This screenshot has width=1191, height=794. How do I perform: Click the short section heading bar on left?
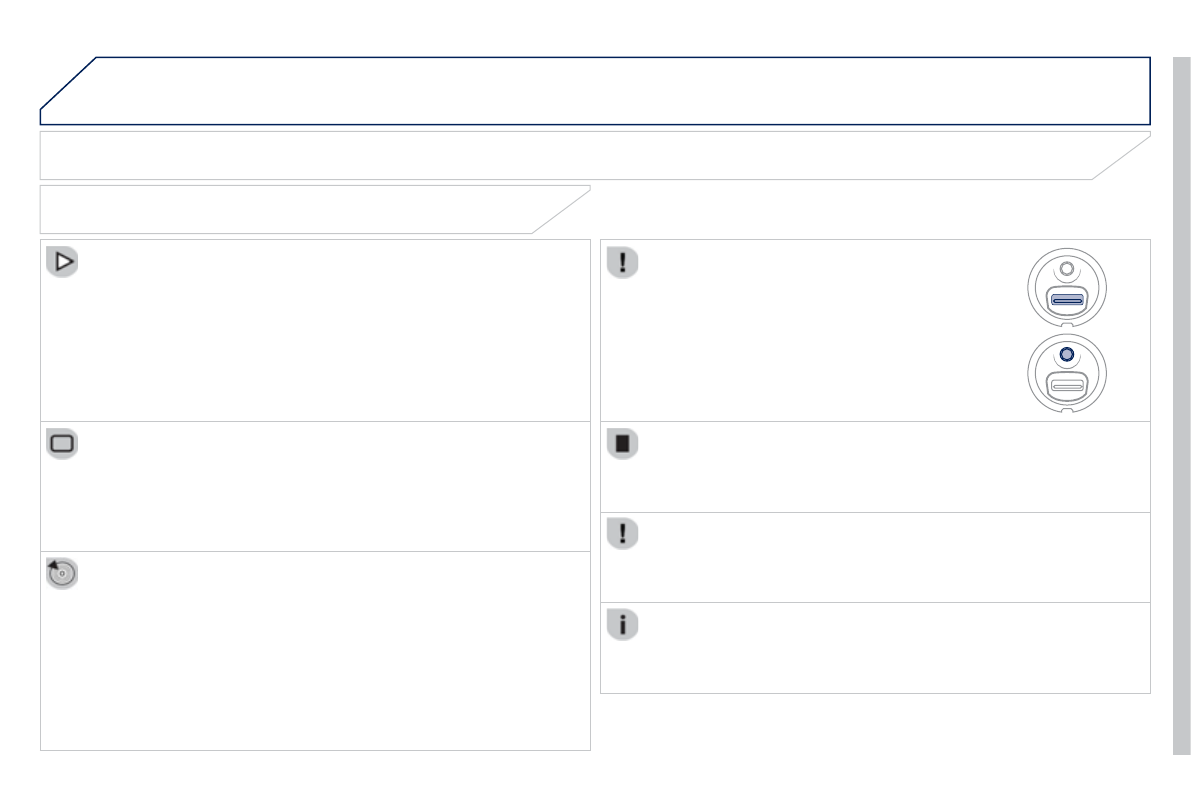300,209
